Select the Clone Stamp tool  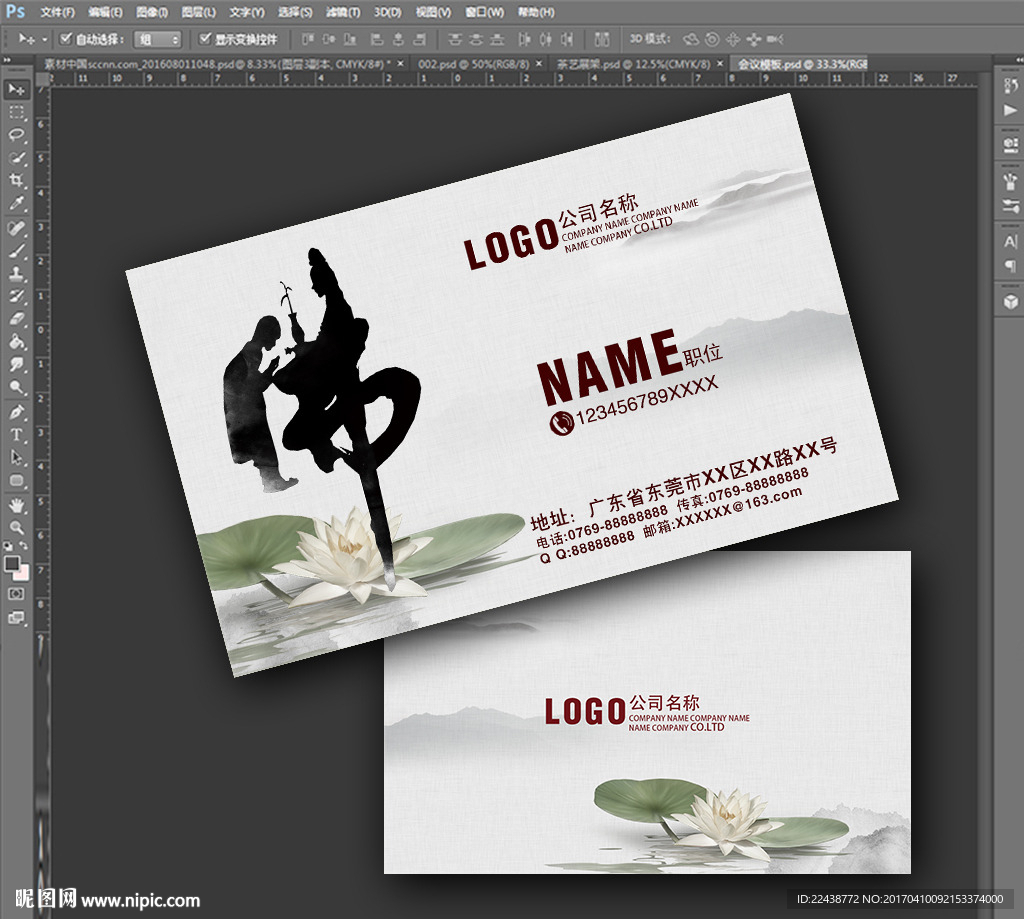point(16,274)
